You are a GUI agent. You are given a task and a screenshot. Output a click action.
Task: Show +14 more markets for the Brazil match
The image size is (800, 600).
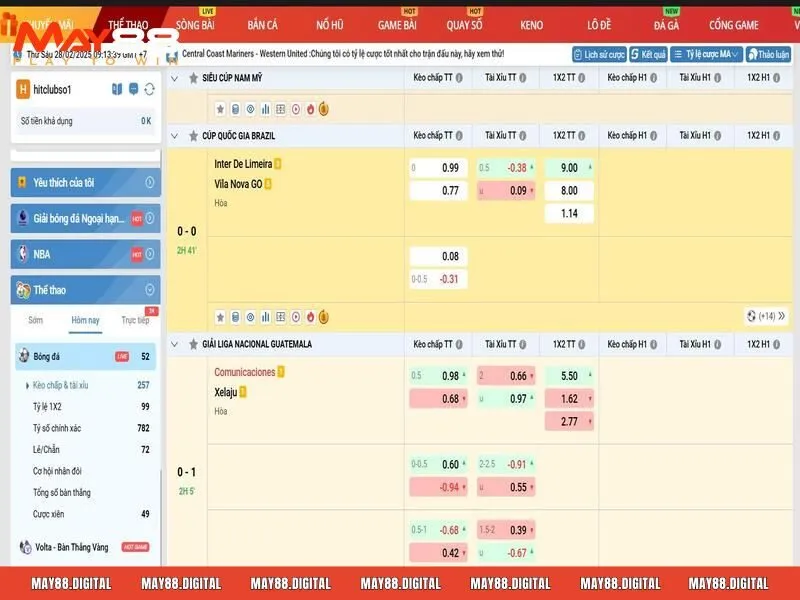click(x=766, y=316)
